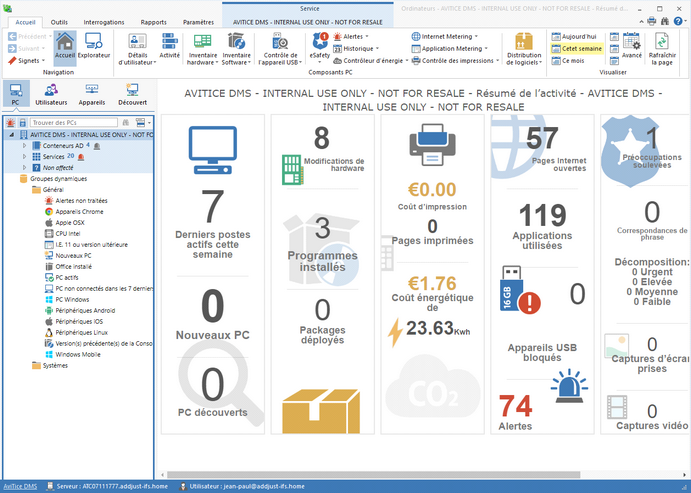Select Périphériques Android group

80,311
